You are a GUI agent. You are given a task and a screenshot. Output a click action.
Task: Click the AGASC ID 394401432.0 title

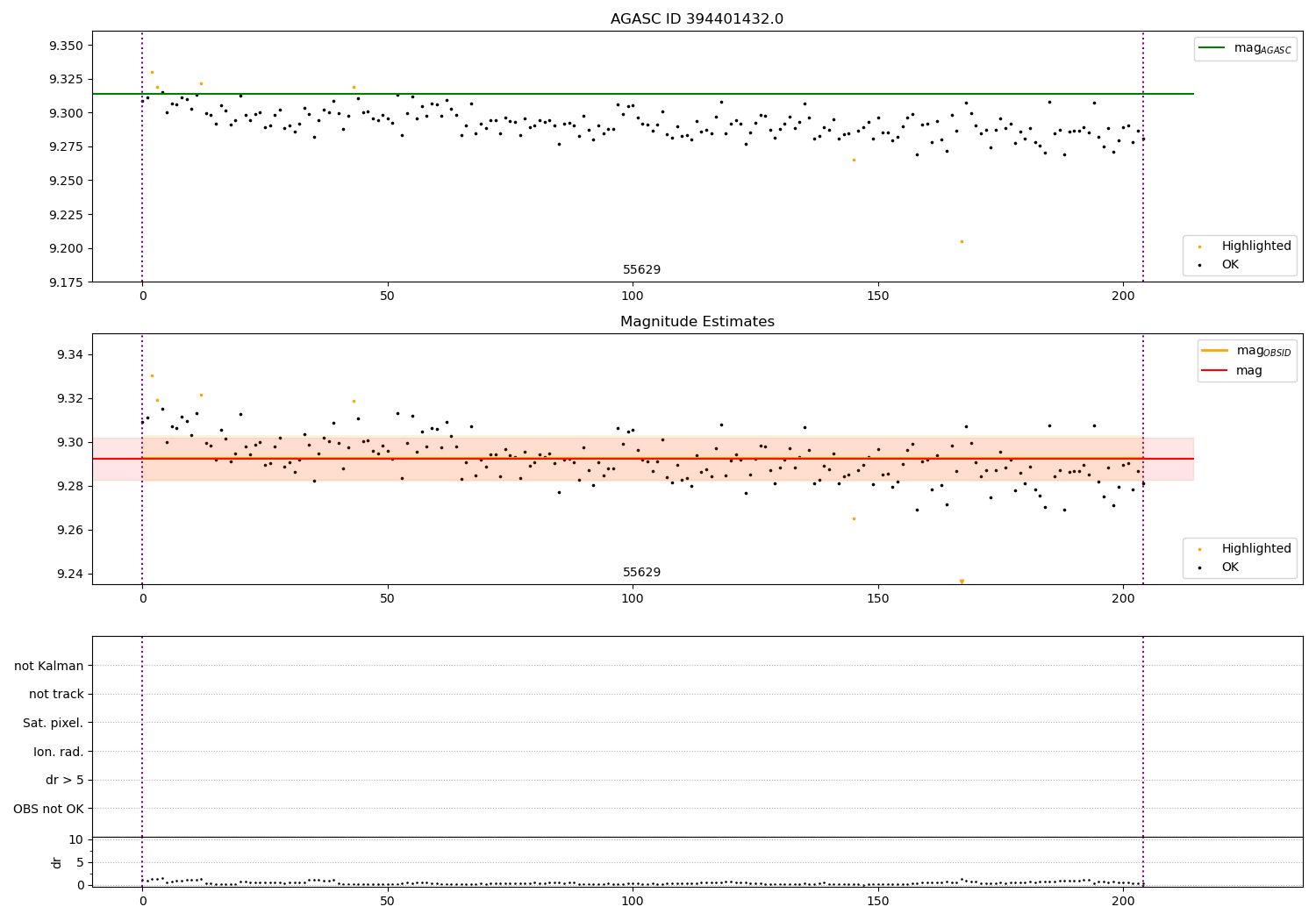[697, 19]
